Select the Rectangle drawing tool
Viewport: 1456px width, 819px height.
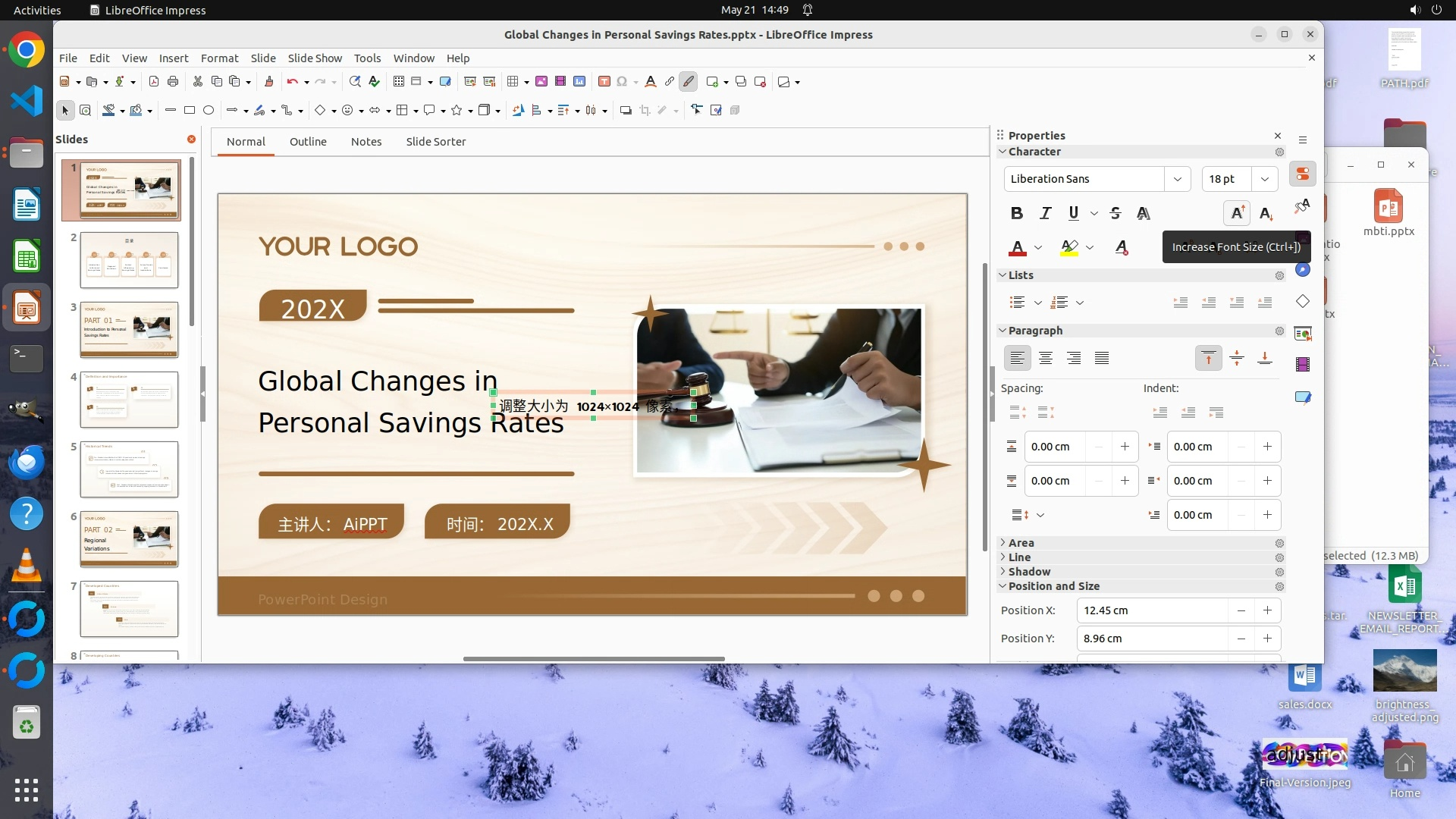[x=190, y=111]
